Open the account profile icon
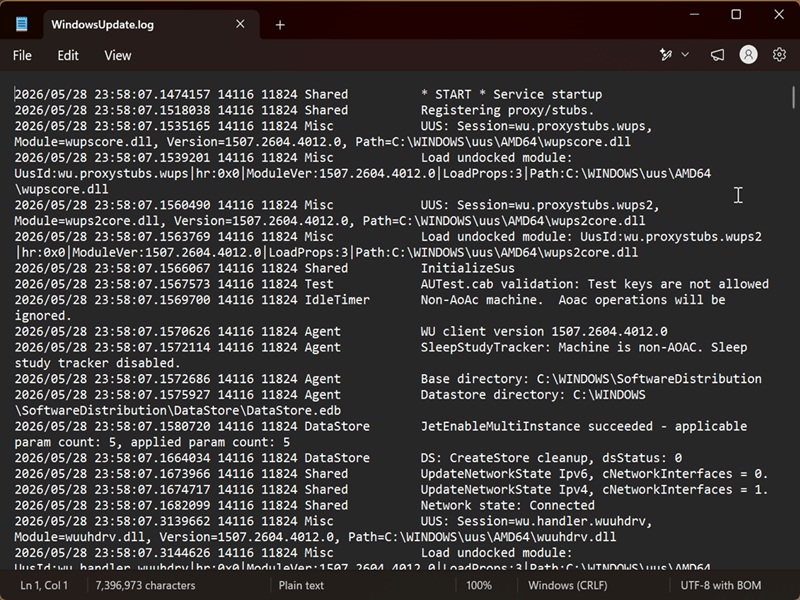 click(748, 55)
